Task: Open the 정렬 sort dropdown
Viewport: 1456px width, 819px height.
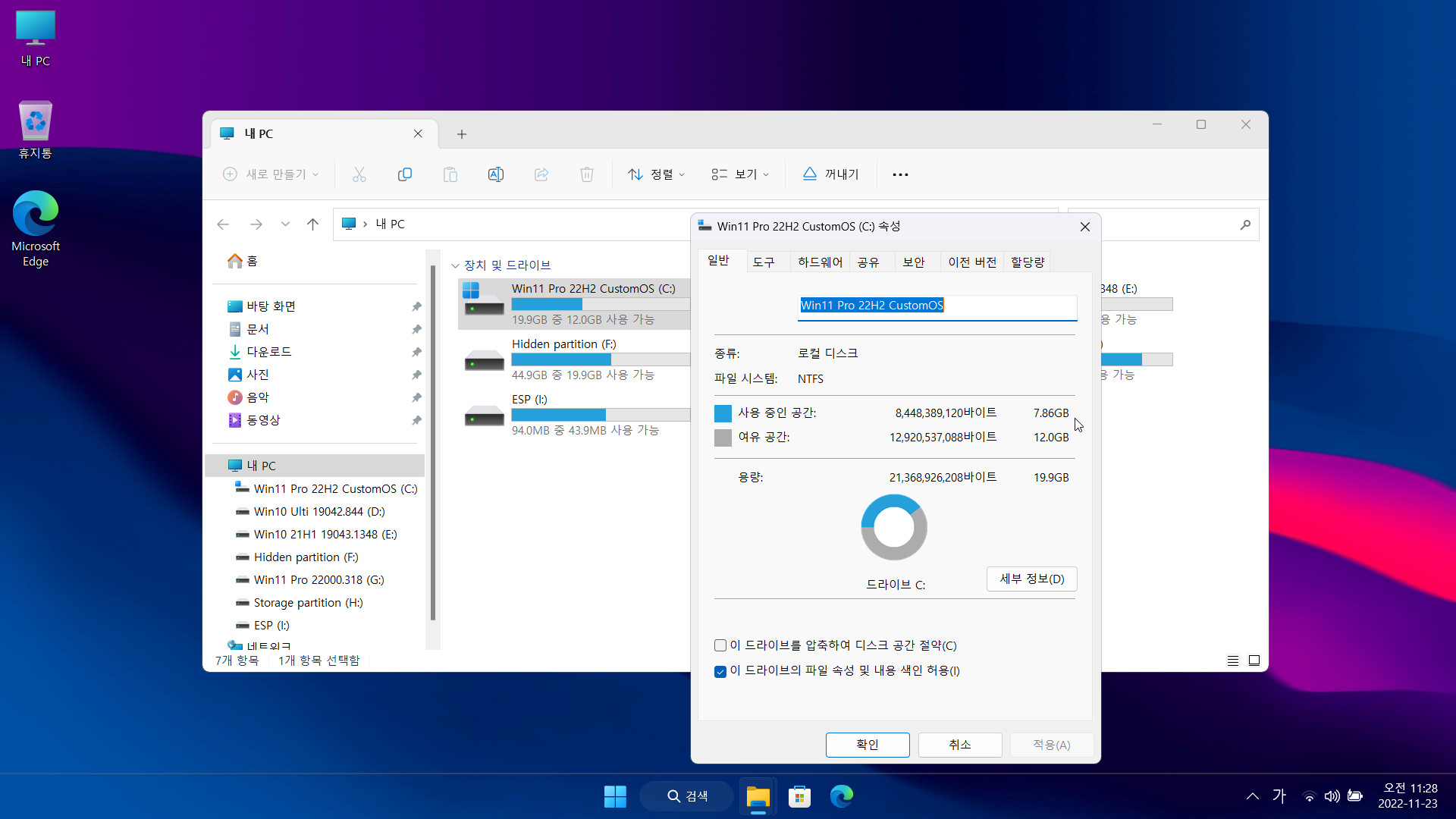Action: pos(657,174)
